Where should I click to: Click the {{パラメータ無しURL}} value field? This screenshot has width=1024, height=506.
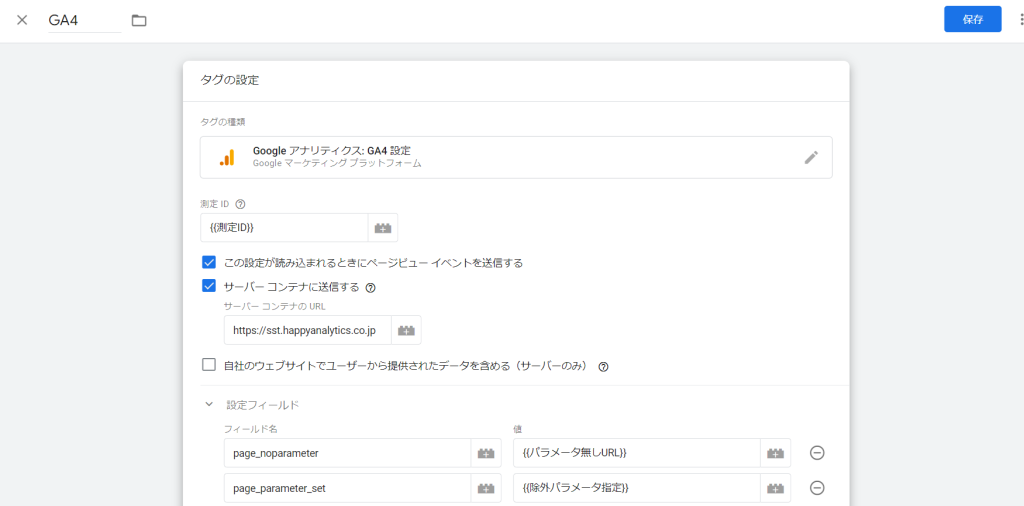[x=637, y=452]
